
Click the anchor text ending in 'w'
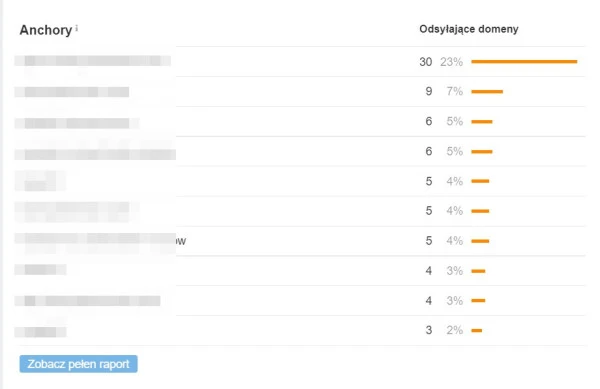(100, 241)
